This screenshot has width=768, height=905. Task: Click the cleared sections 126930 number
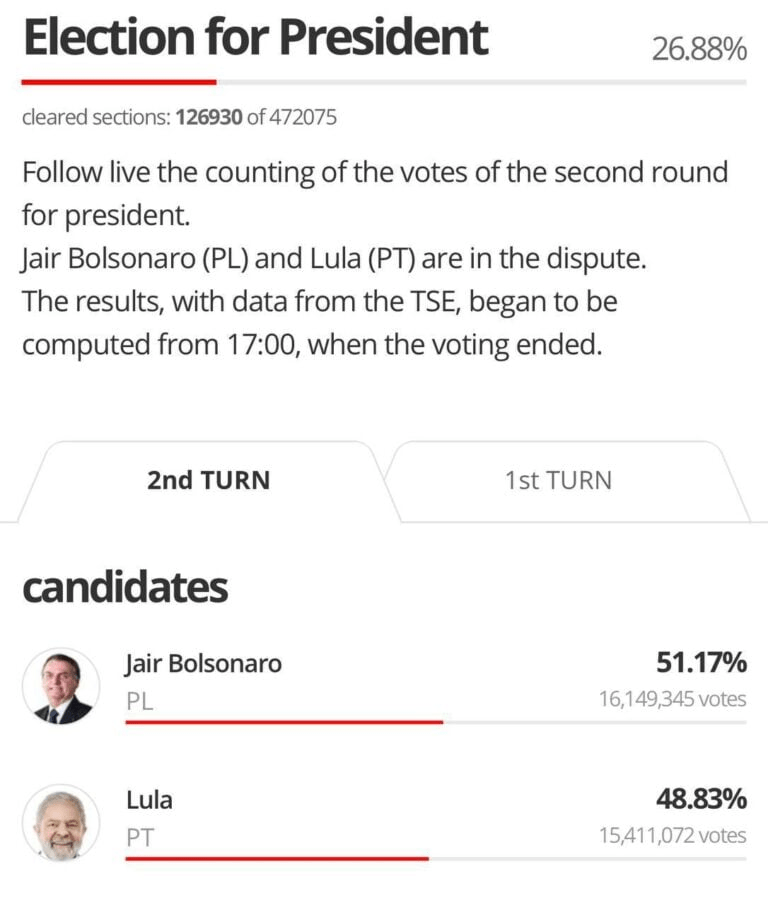coord(209,118)
